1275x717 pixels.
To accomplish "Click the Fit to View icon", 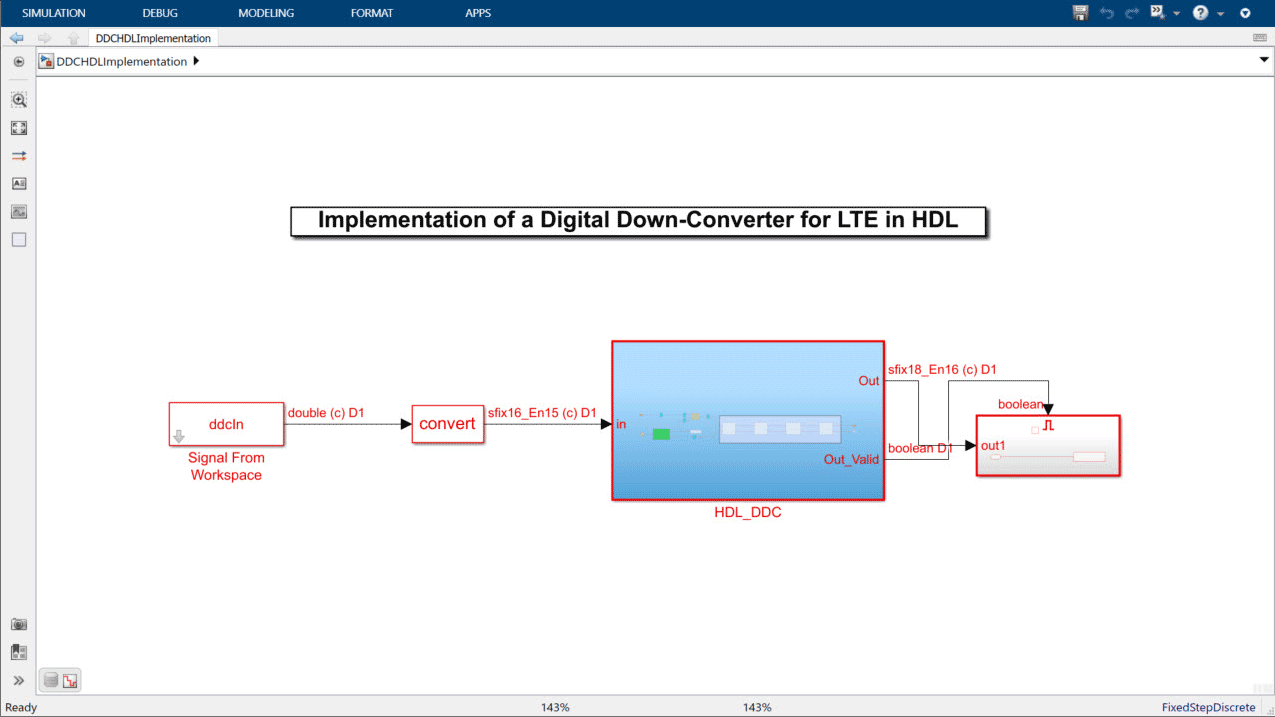I will point(19,128).
